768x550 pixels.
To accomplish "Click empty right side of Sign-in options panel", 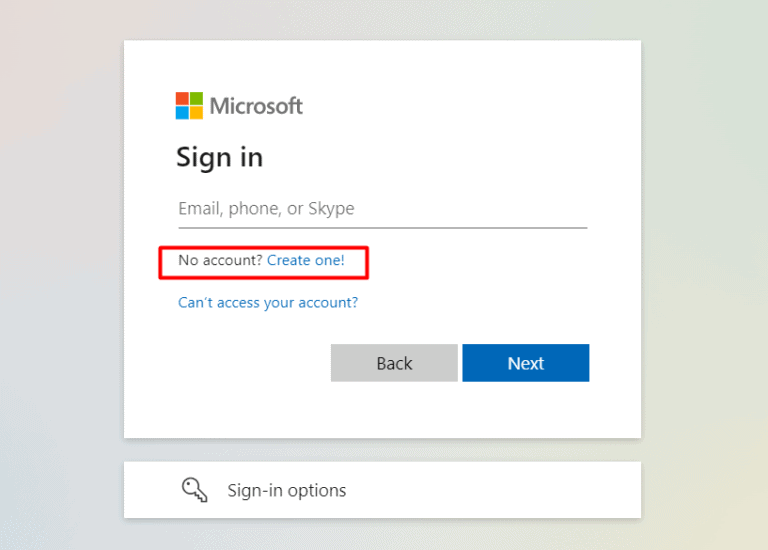I will pyautogui.click(x=520, y=490).
